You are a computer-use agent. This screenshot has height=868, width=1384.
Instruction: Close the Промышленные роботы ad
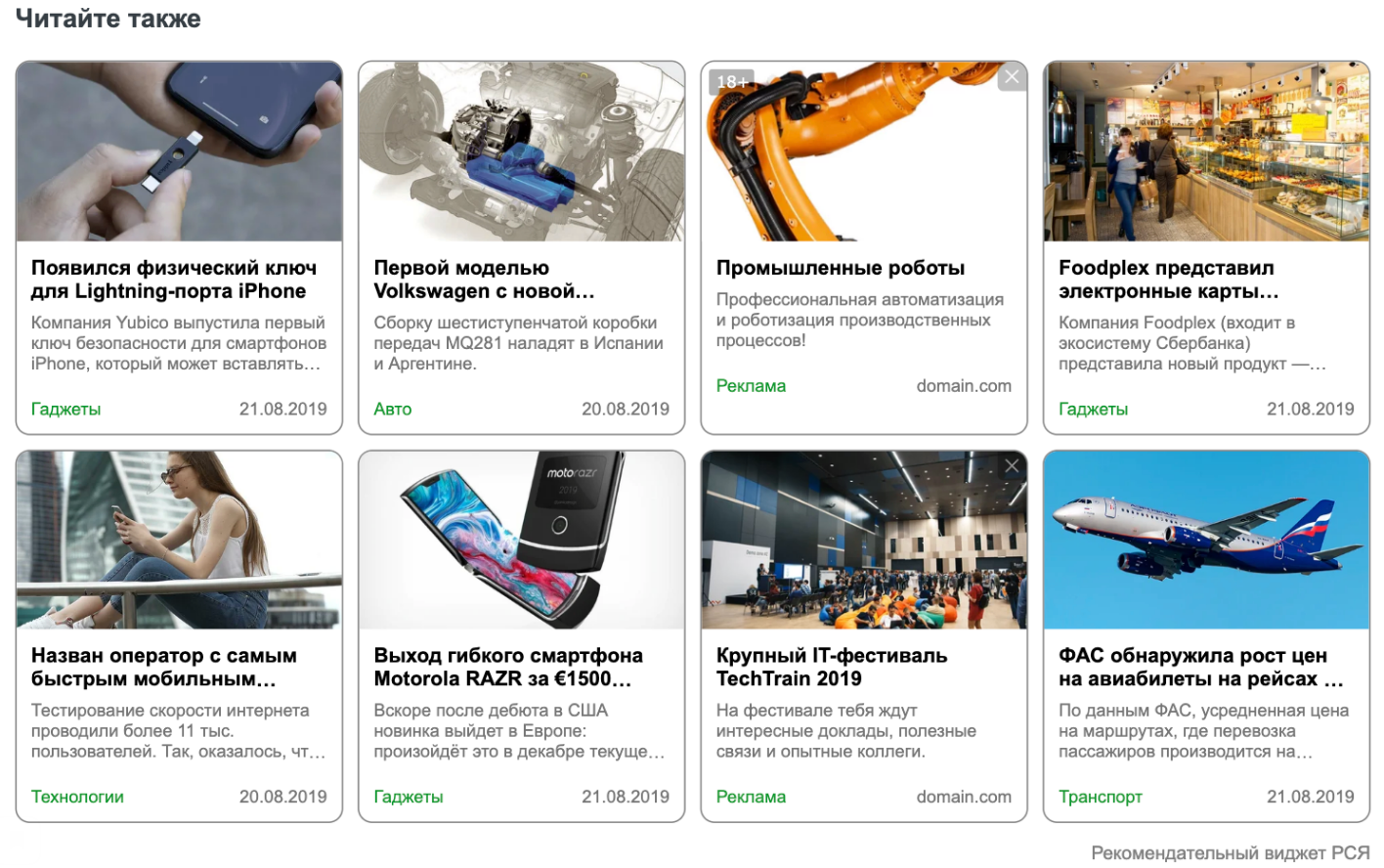(x=1012, y=77)
